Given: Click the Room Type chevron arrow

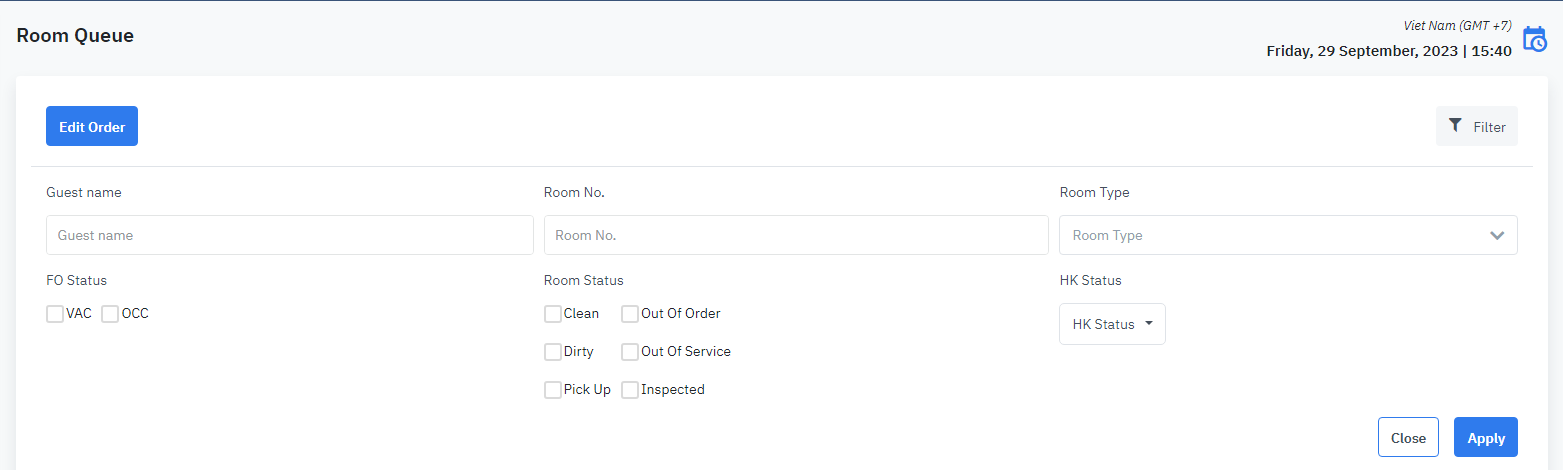Looking at the screenshot, I should (x=1497, y=236).
